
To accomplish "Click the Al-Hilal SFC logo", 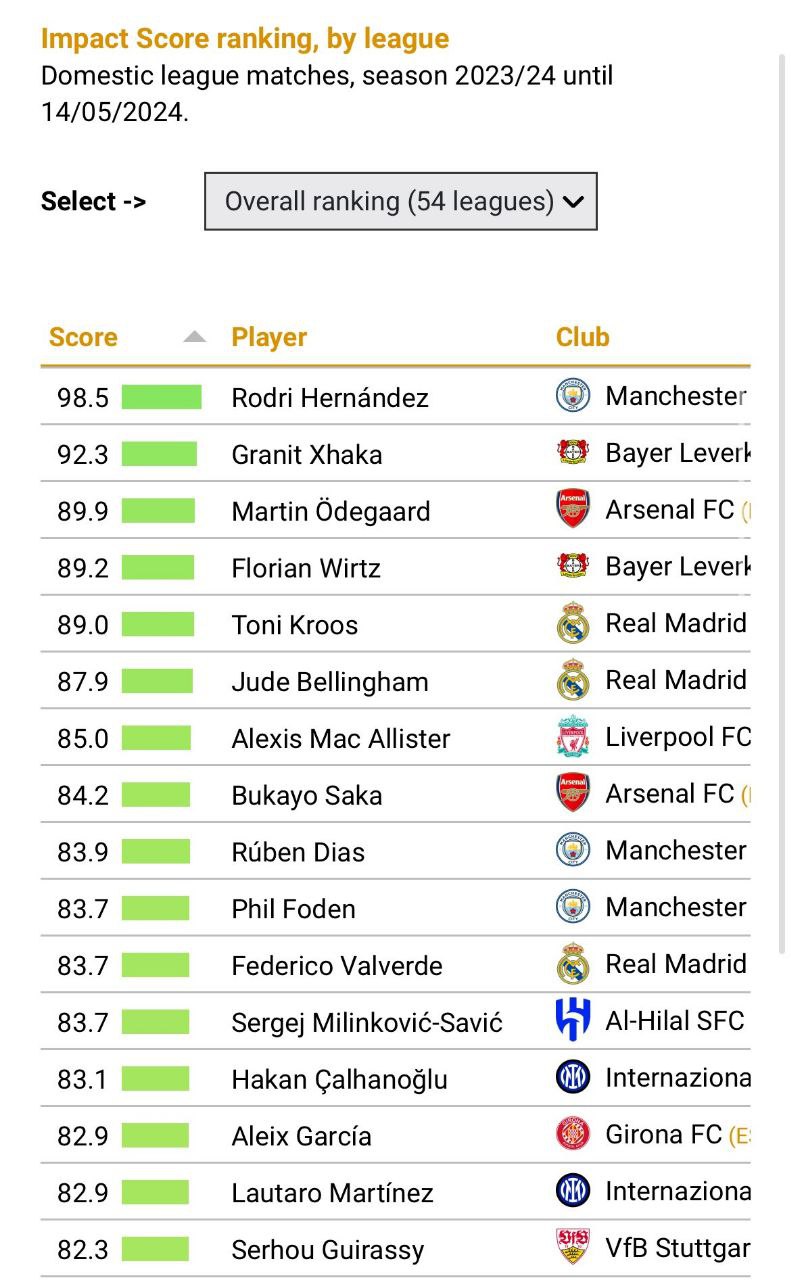I will tap(573, 1021).
